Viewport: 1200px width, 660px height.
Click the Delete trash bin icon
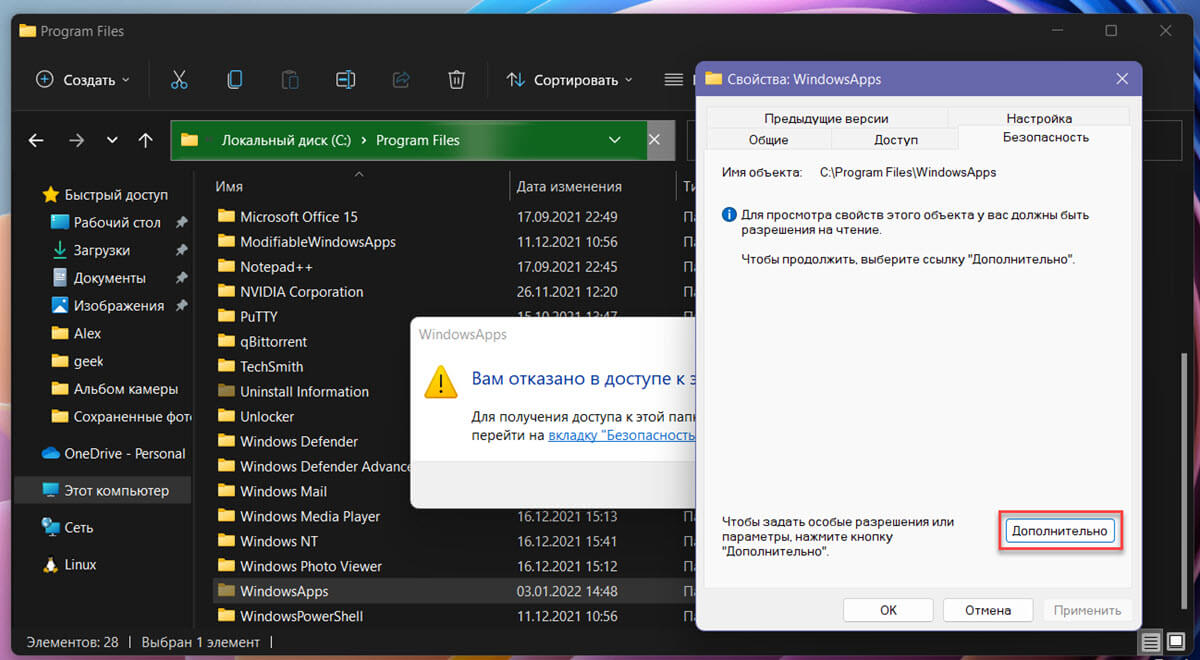(x=456, y=80)
